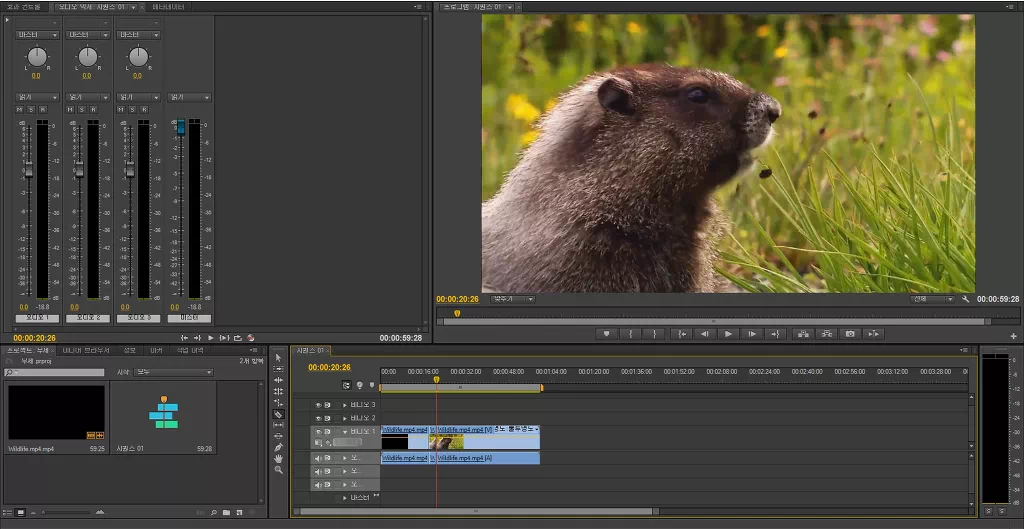Viewport: 1024px width, 529px height.
Task: Select Sequence 01 timeline tab
Action: coord(310,351)
